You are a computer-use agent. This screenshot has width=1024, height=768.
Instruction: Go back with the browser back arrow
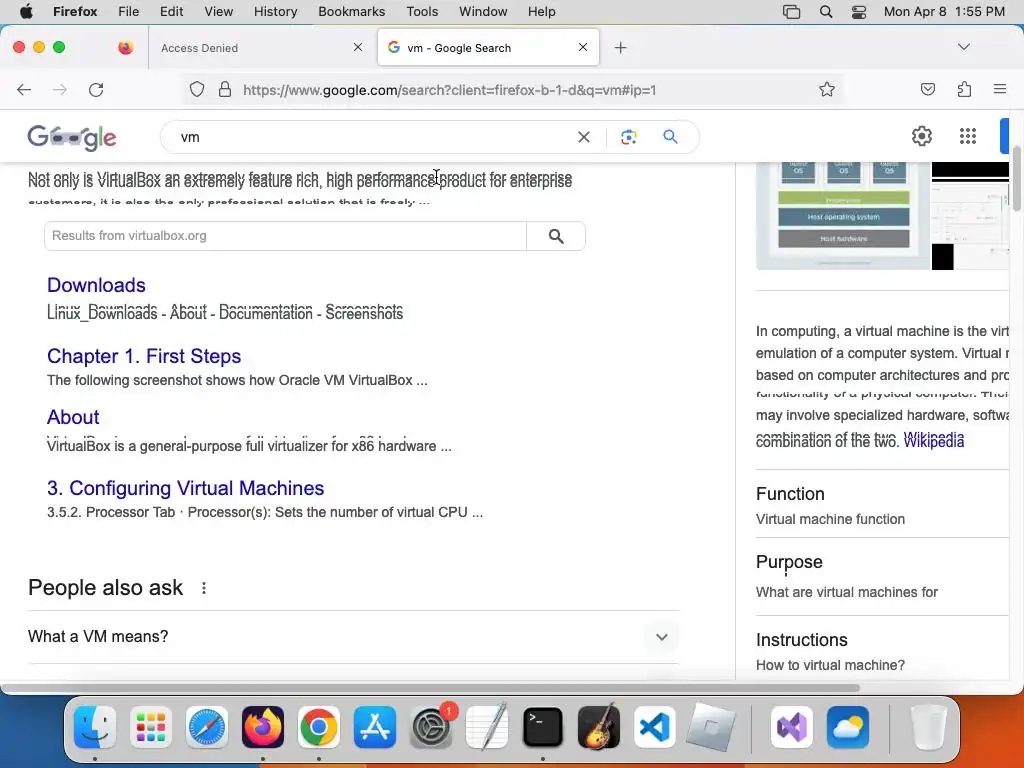click(x=24, y=89)
